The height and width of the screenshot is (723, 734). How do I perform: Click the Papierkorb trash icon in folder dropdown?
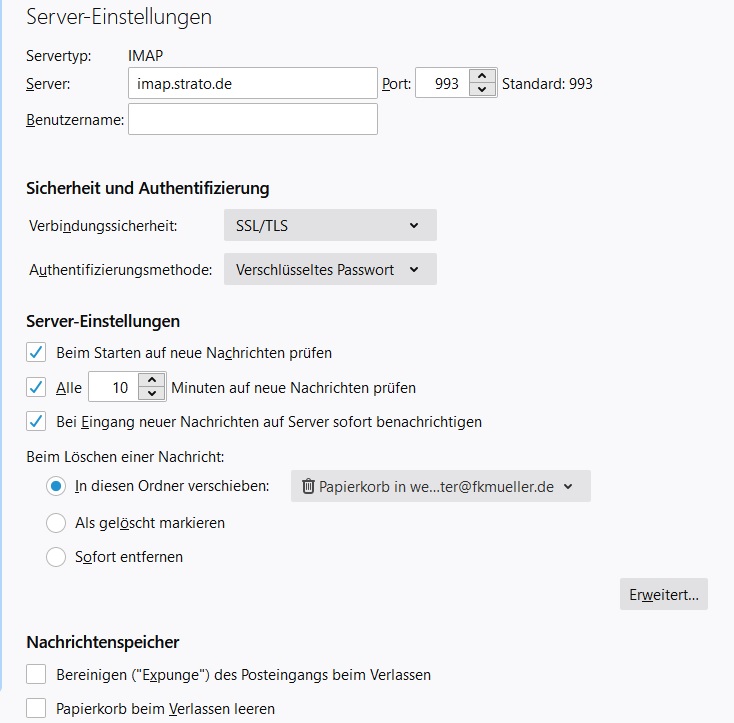pos(308,486)
